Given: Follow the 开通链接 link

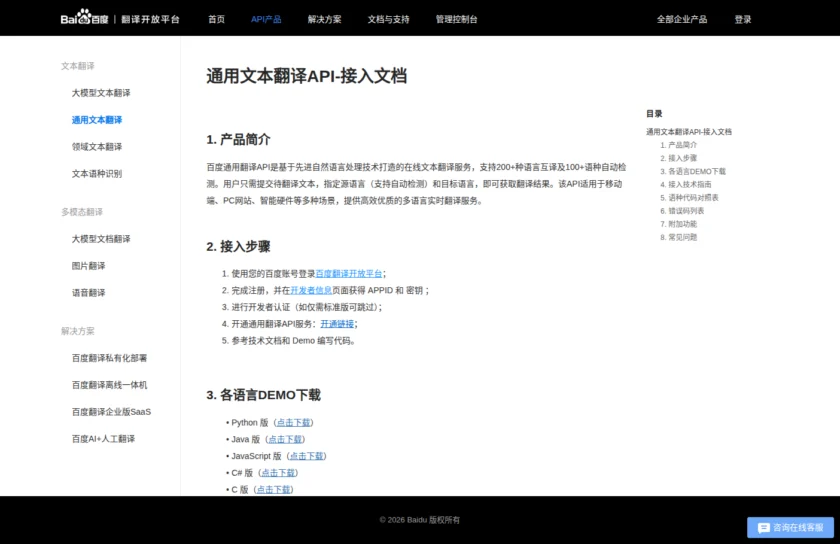Looking at the screenshot, I should (337, 324).
